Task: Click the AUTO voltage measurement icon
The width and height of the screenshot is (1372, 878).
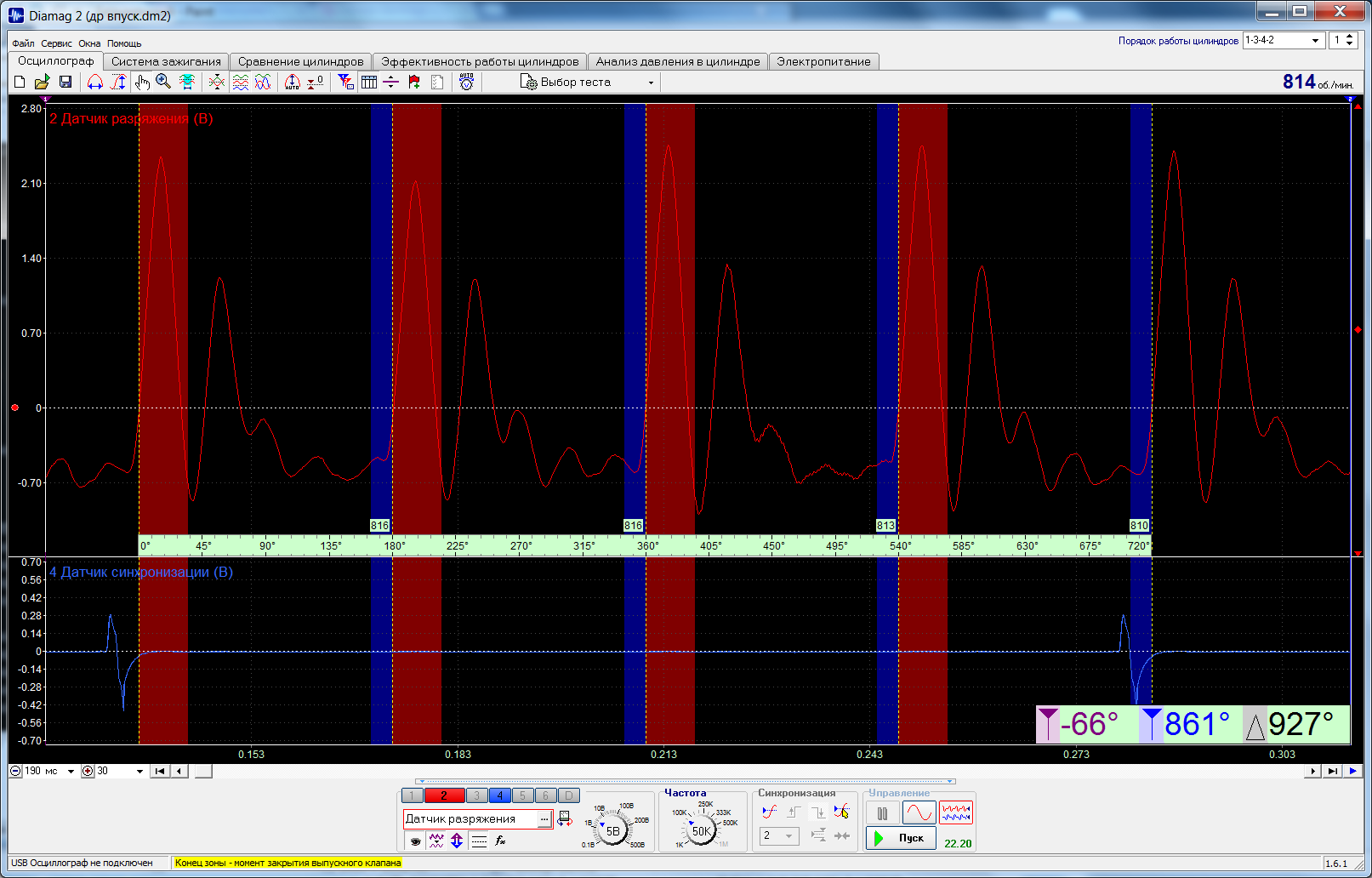Action: [466, 82]
